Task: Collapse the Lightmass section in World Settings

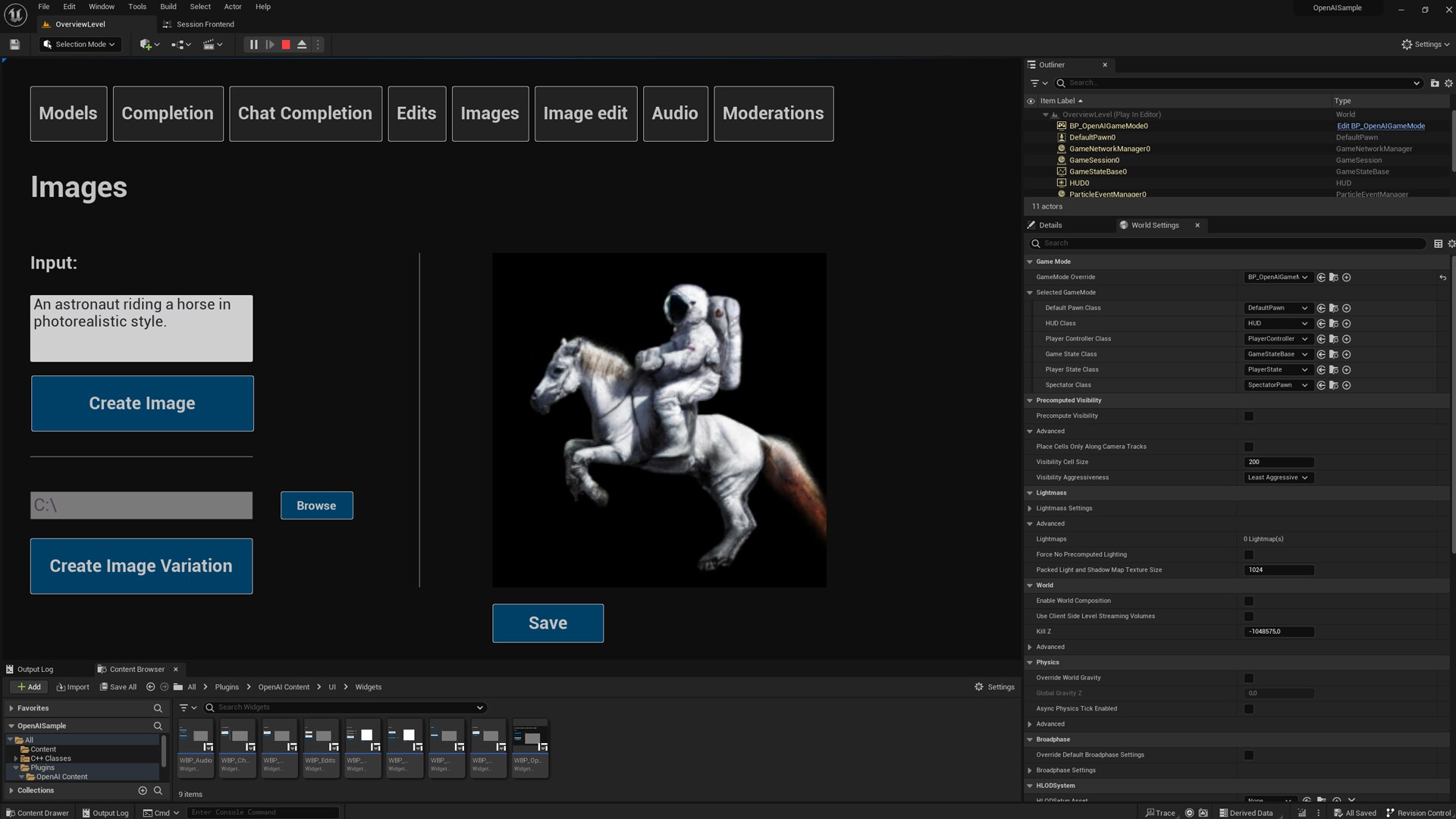Action: point(1029,492)
